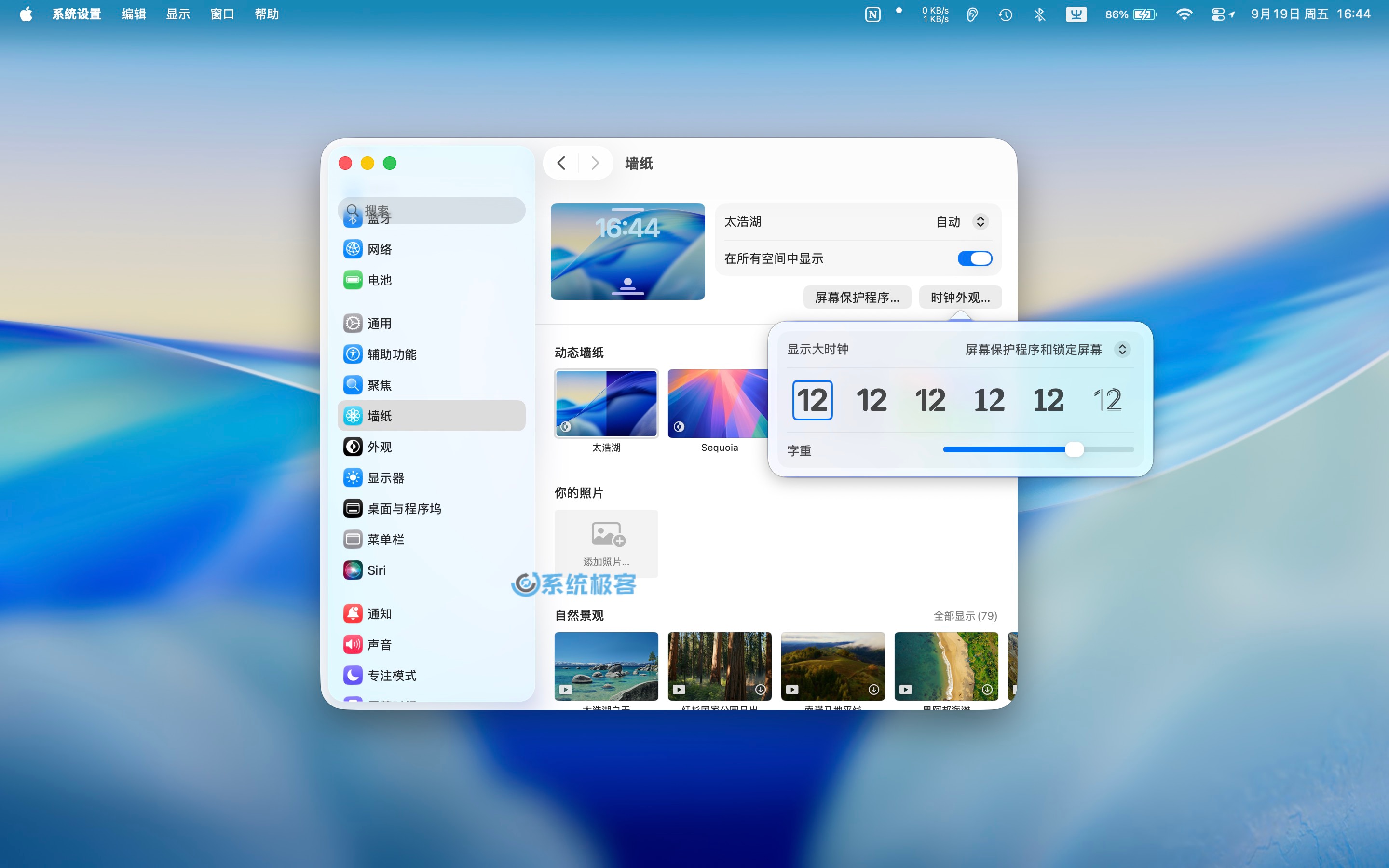The width and height of the screenshot is (1389, 868).
Task: Select the 太浩湖 dynamic wallpaper thumbnail
Action: [x=606, y=404]
